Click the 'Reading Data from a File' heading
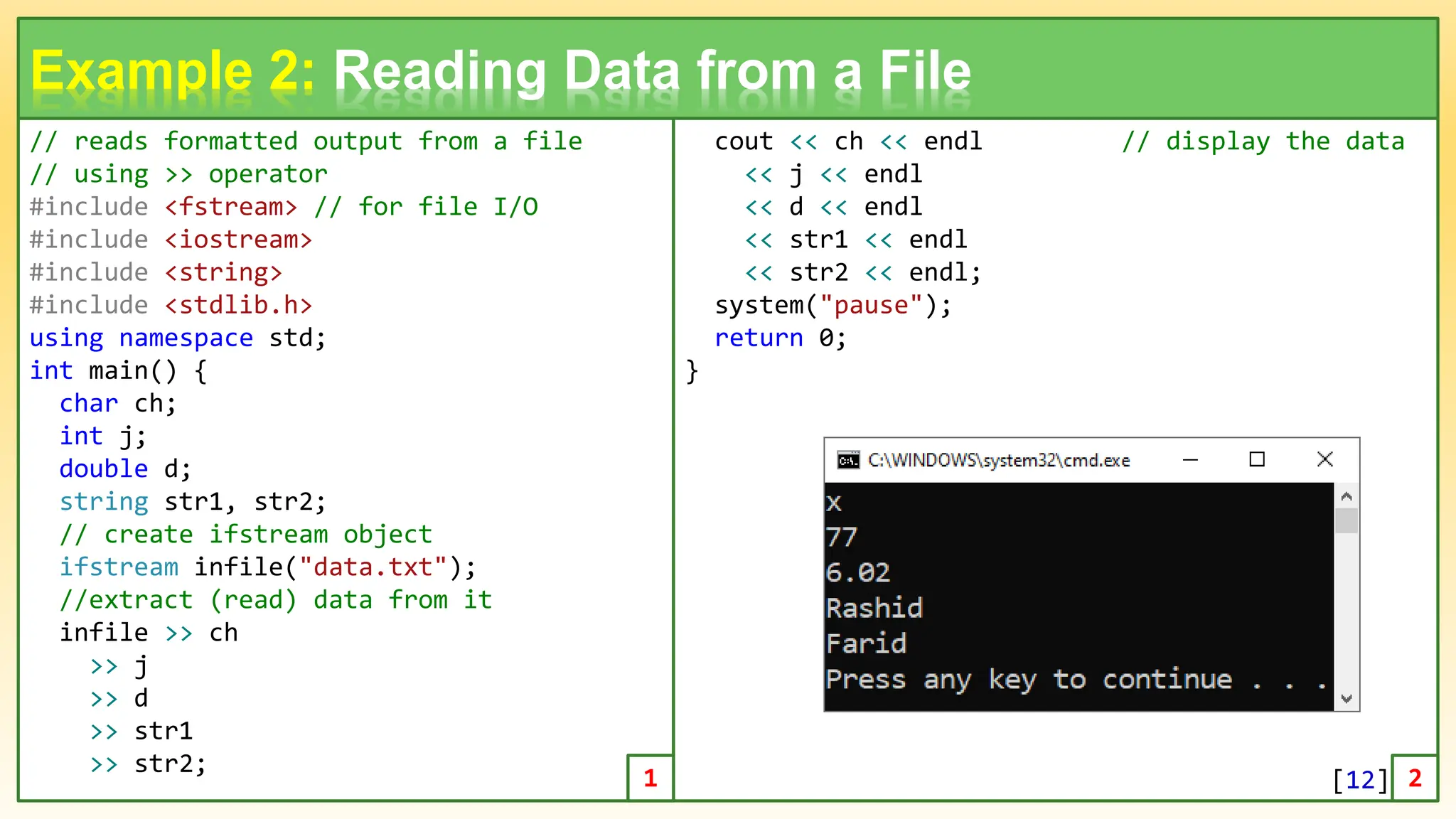Image resolution: width=1456 pixels, height=819 pixels. (652, 72)
